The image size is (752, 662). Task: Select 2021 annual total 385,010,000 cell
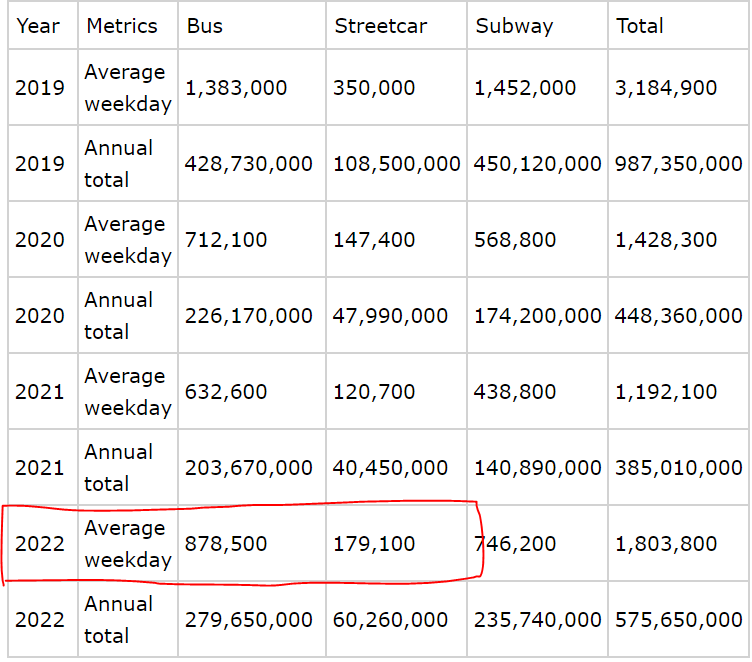pyautogui.click(x=679, y=468)
